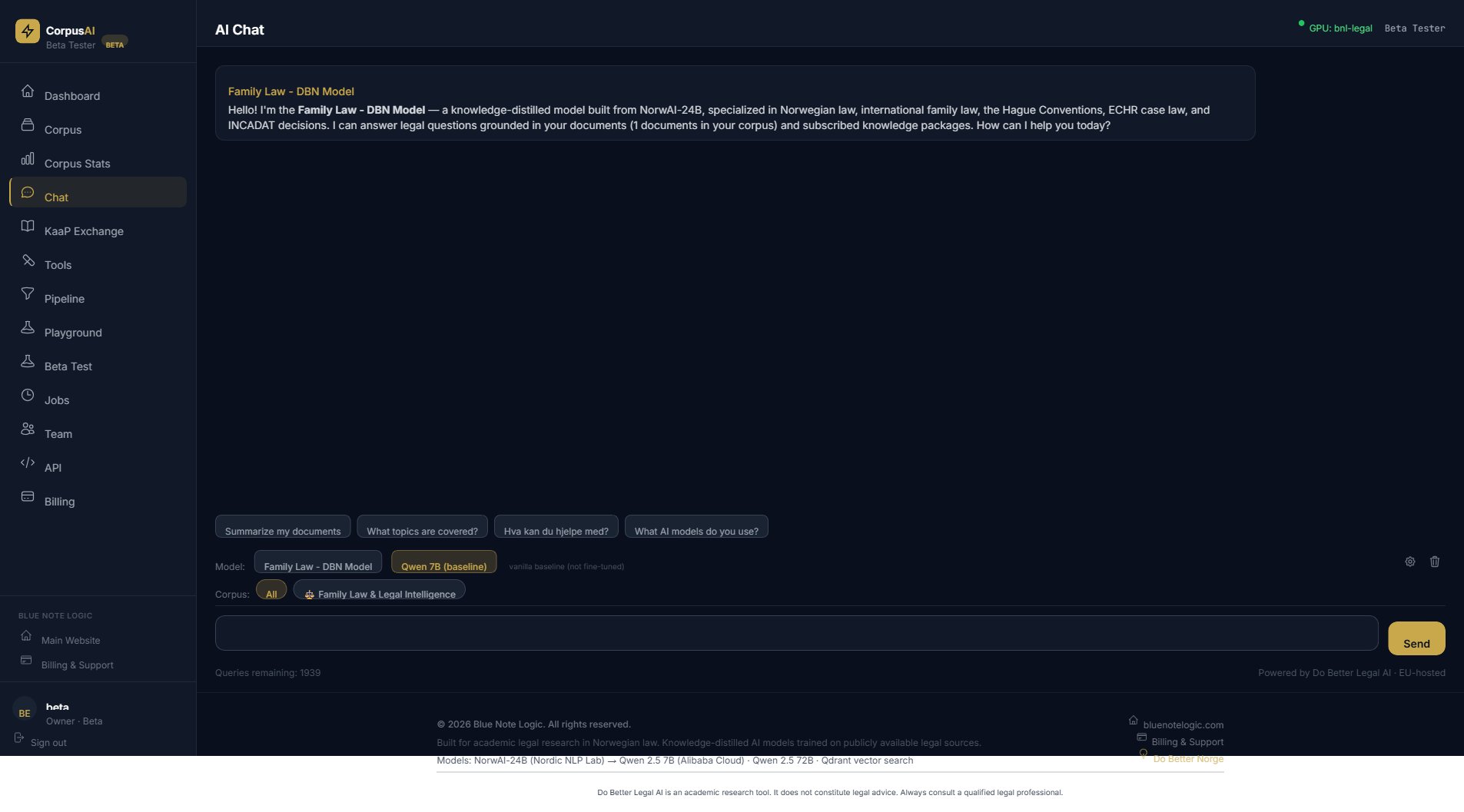Open the Team sidebar section
This screenshot has width=1464, height=812.
click(57, 433)
